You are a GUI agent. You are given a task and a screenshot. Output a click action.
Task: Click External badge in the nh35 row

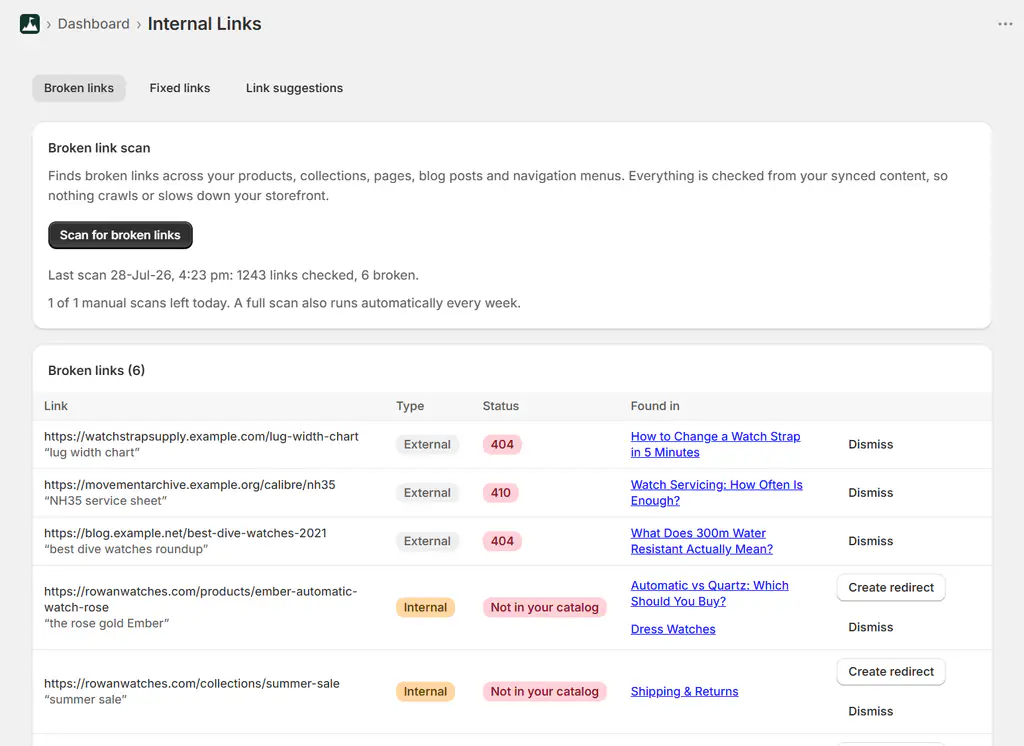tap(427, 493)
